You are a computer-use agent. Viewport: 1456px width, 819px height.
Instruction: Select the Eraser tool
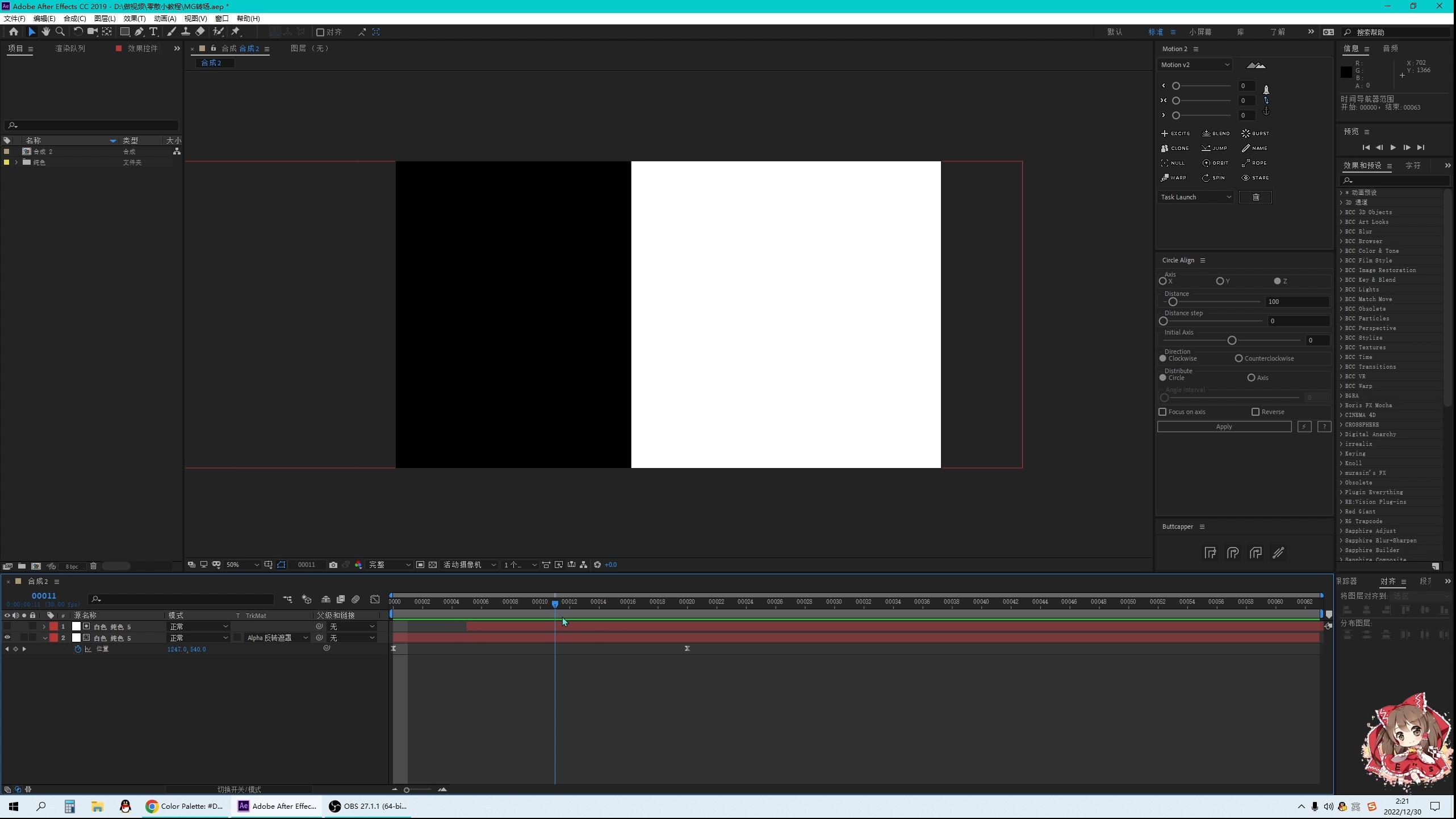(x=200, y=32)
